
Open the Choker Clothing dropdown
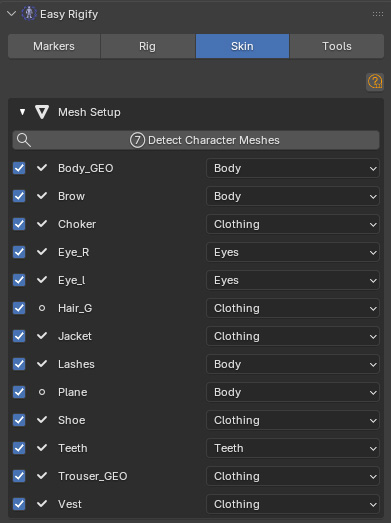(293, 224)
